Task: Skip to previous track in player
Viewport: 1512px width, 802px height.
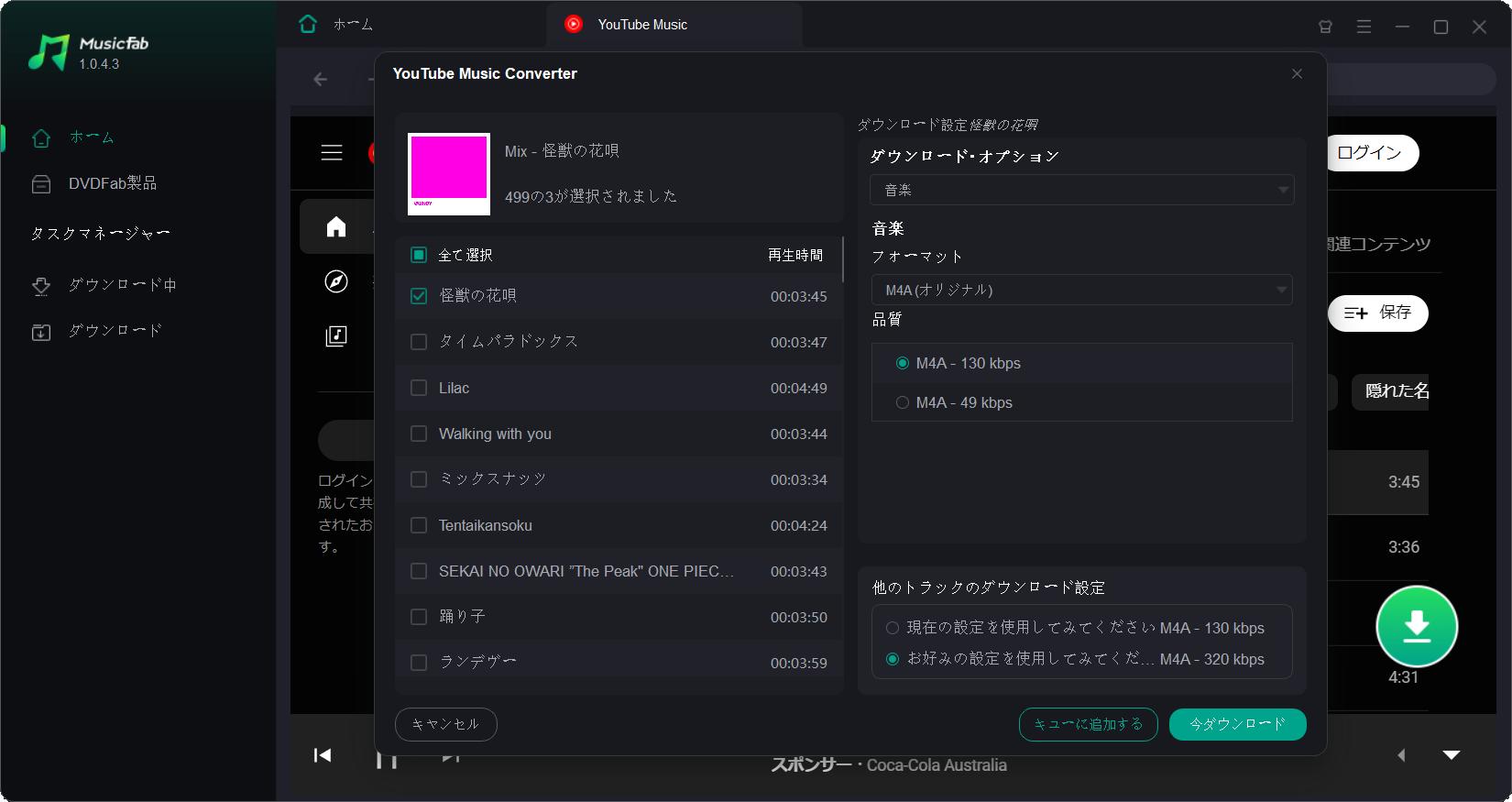Action: click(323, 755)
